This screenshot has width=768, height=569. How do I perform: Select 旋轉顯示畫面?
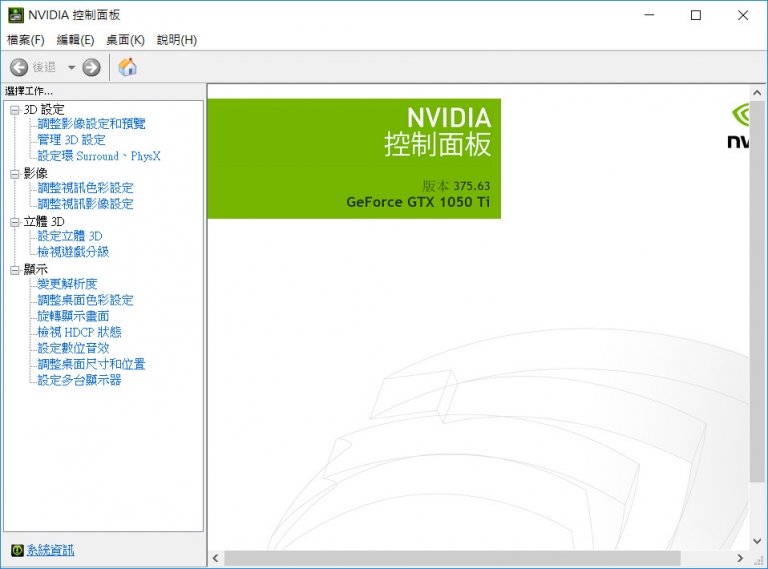click(x=73, y=316)
